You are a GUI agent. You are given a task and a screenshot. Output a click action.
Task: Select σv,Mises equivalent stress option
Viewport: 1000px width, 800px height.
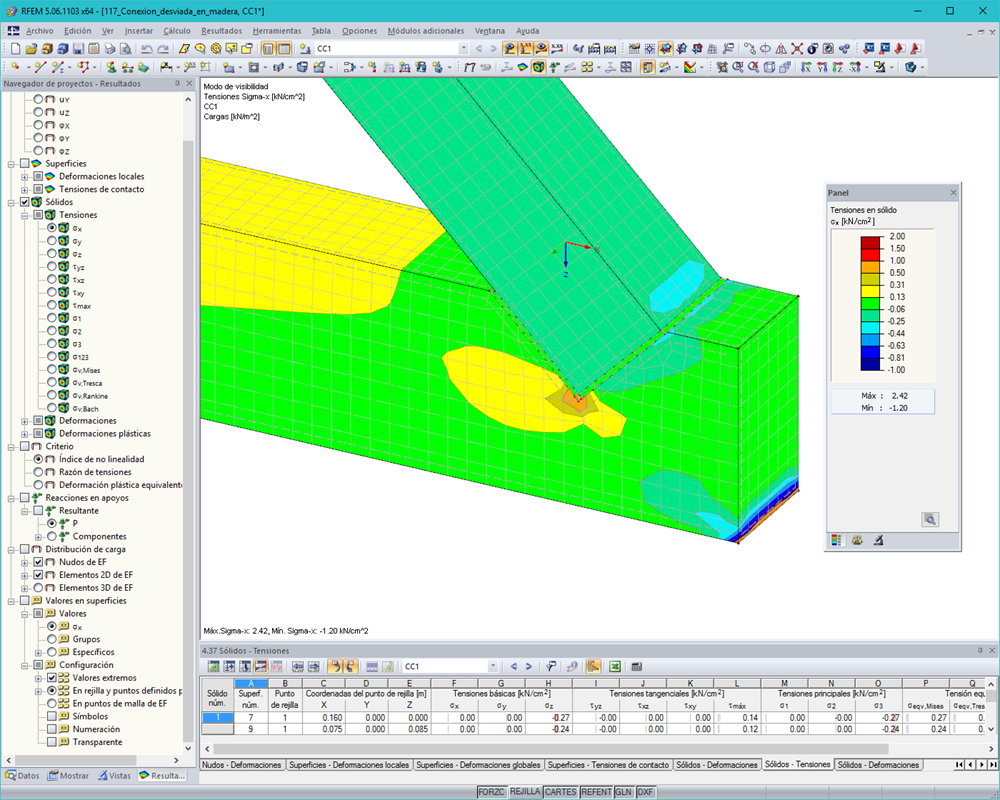(x=52, y=369)
